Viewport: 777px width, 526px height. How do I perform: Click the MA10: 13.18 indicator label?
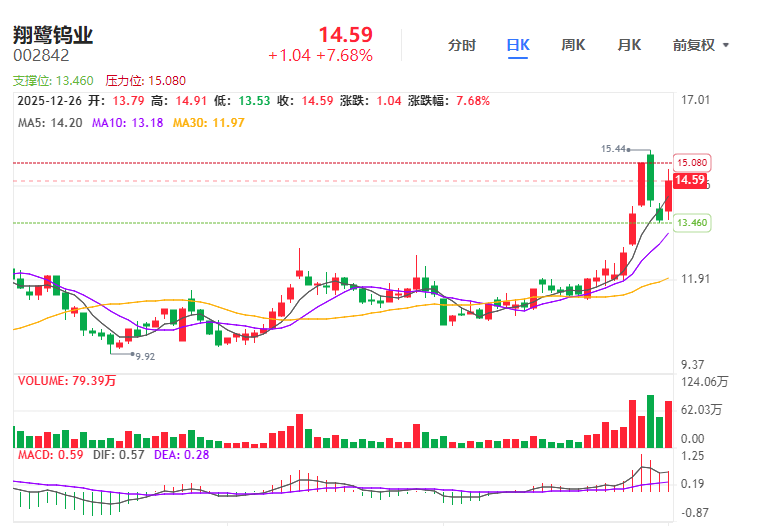click(127, 123)
